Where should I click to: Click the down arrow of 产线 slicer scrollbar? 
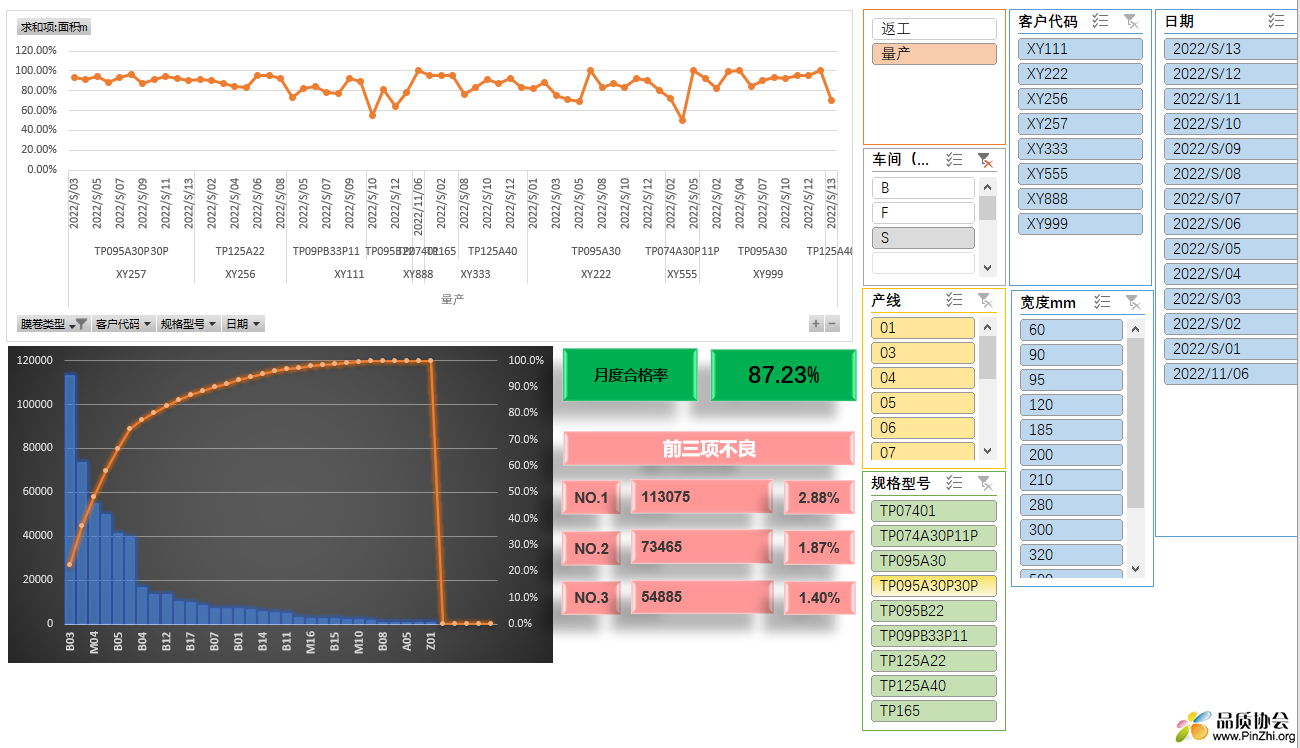coord(987,451)
